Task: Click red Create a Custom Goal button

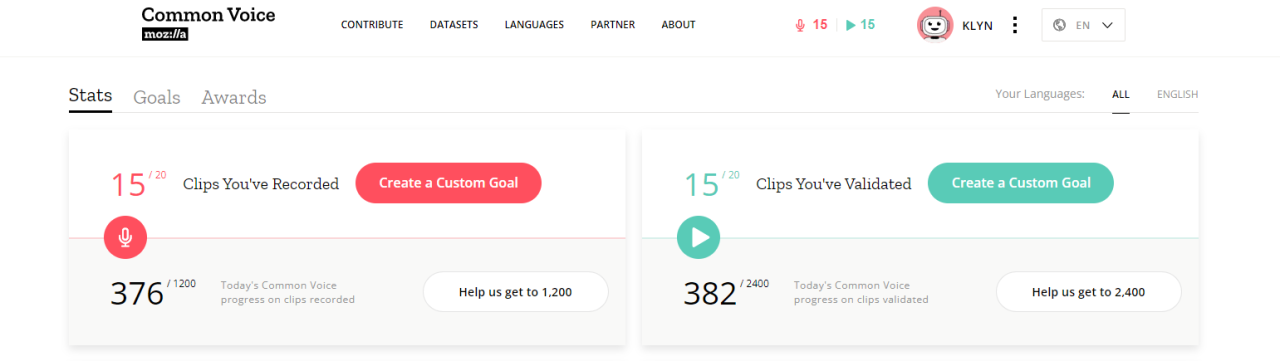Action: tap(448, 183)
